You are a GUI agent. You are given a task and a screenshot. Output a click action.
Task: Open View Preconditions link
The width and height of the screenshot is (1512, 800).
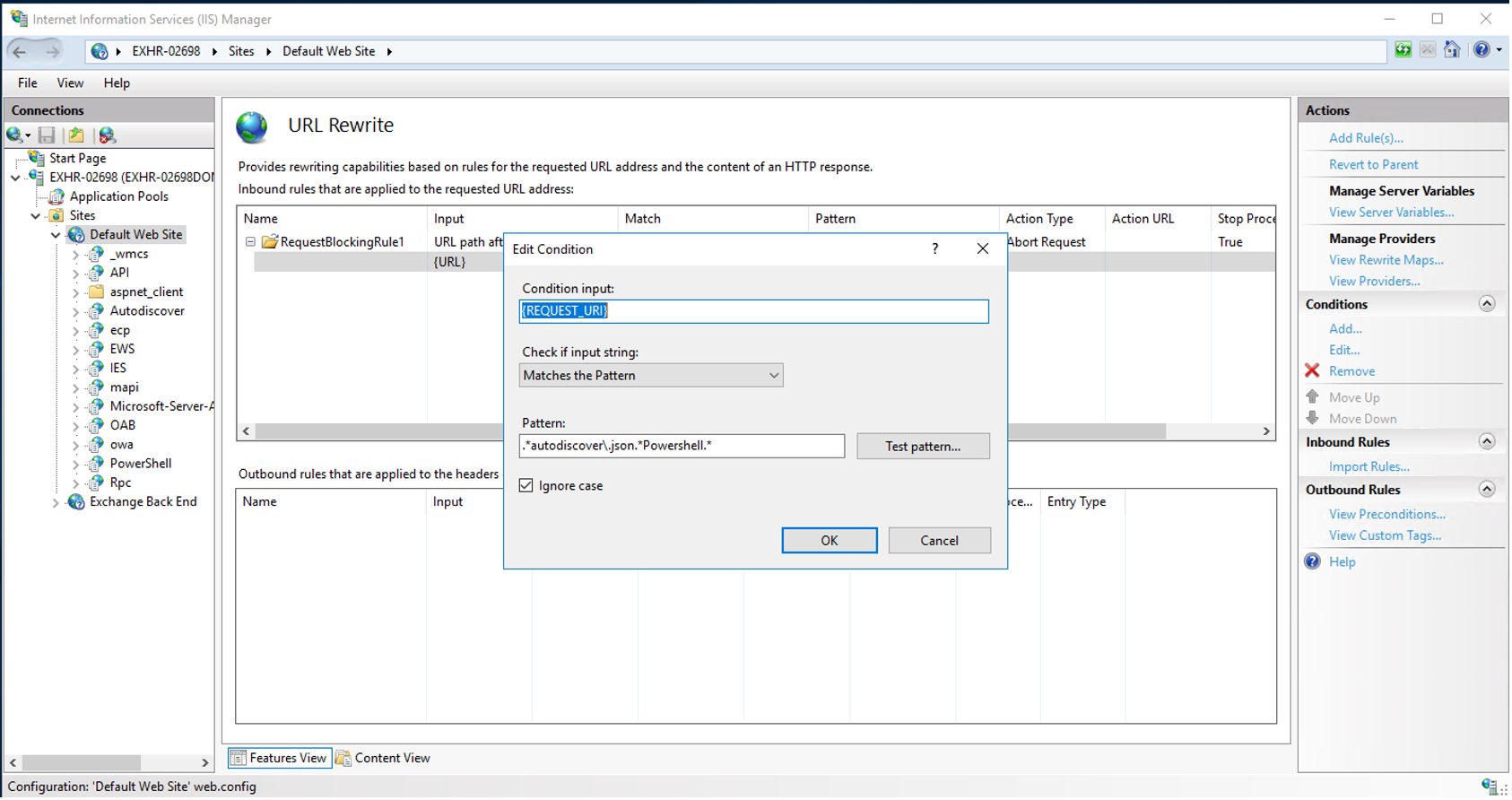[1387, 515]
